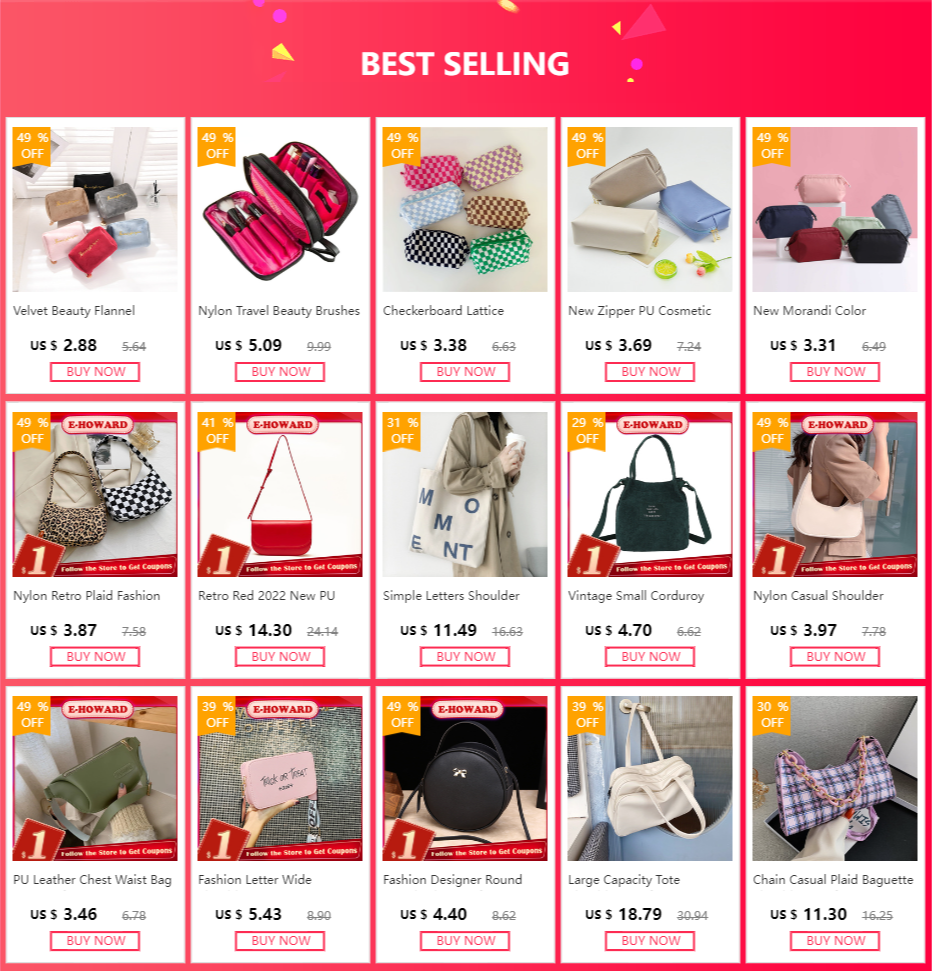Screen dimensions: 932x971
Task: Click the Follow the Store coupon banner on white shoulder bag
Action: point(856,567)
